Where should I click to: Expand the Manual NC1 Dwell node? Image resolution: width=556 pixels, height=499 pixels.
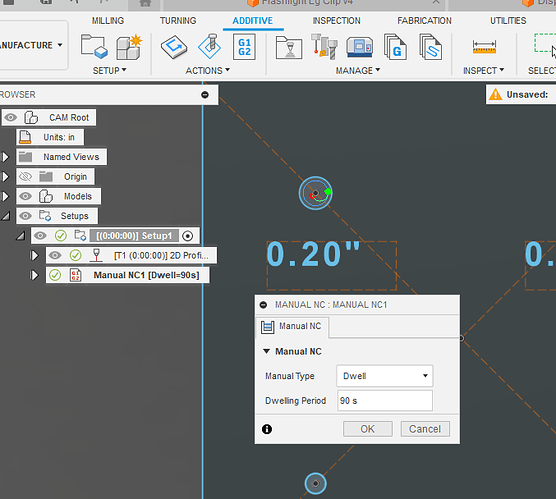pos(34,275)
